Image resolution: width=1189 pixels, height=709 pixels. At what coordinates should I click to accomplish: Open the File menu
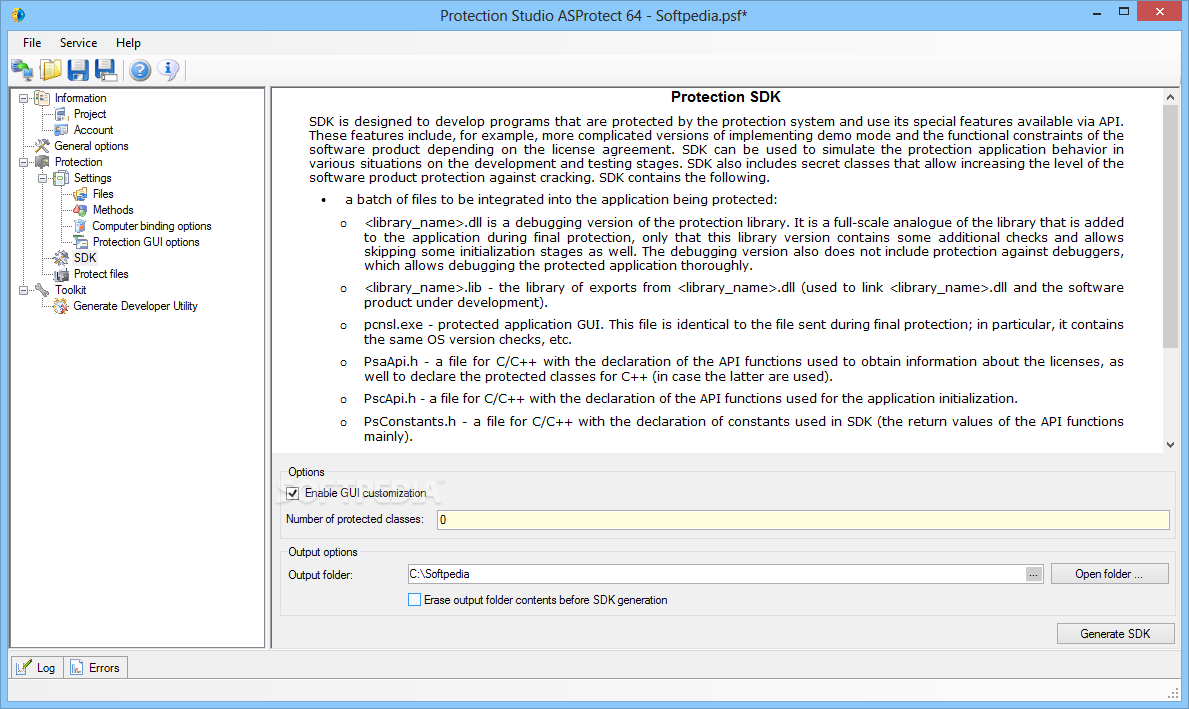click(32, 42)
